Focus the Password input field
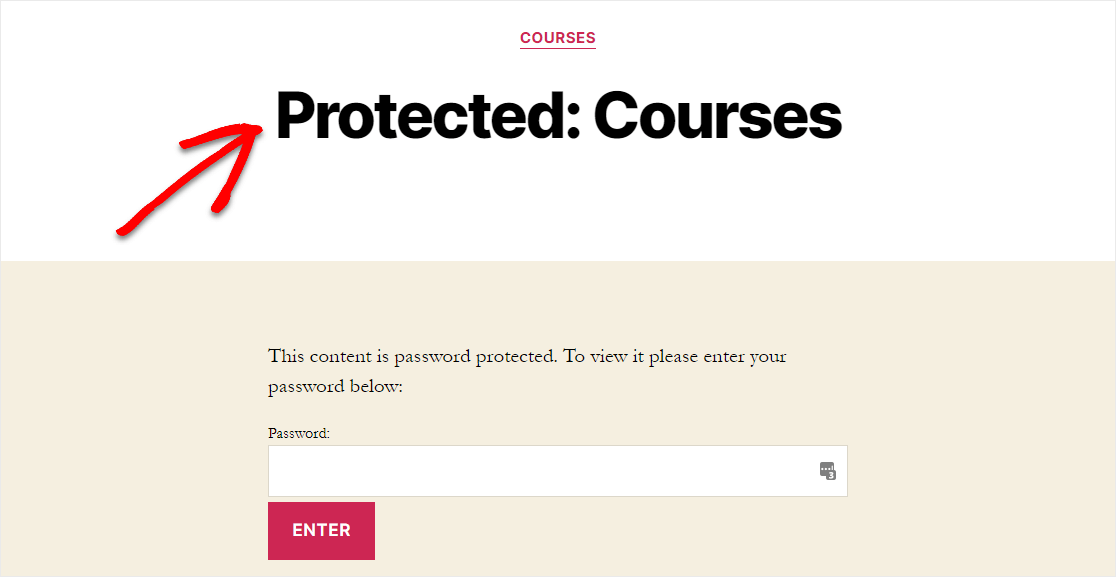1116x577 pixels. tap(557, 471)
